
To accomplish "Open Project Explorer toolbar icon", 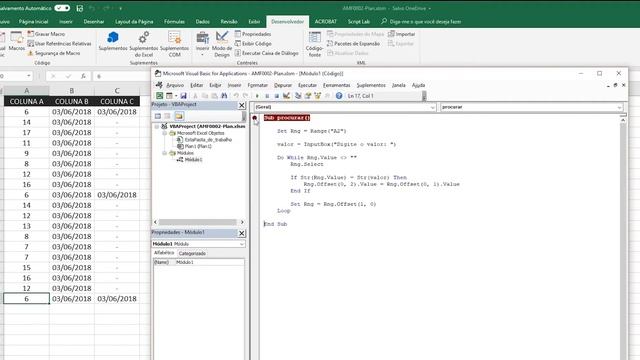I will point(298,96).
